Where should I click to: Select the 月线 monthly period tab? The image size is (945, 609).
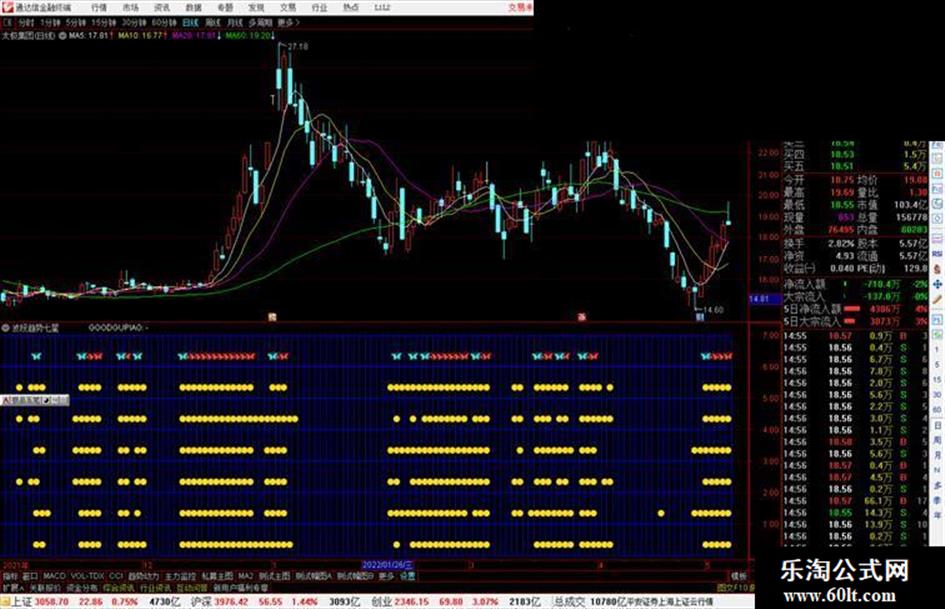click(x=235, y=23)
